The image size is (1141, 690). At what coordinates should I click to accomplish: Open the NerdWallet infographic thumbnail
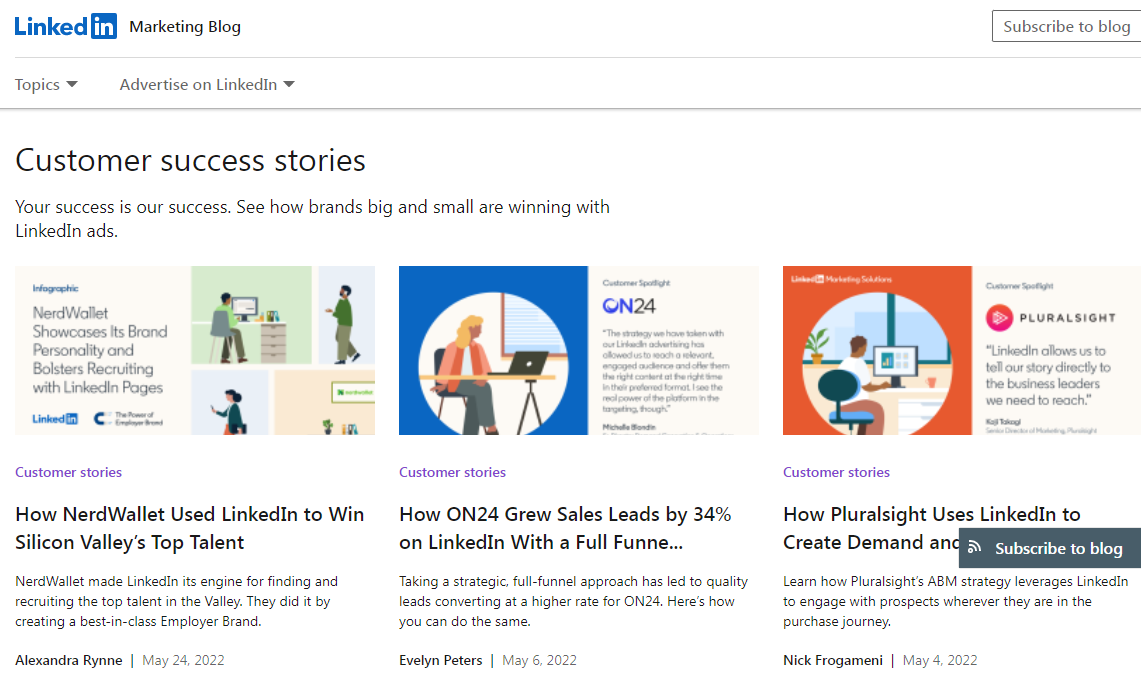[195, 350]
